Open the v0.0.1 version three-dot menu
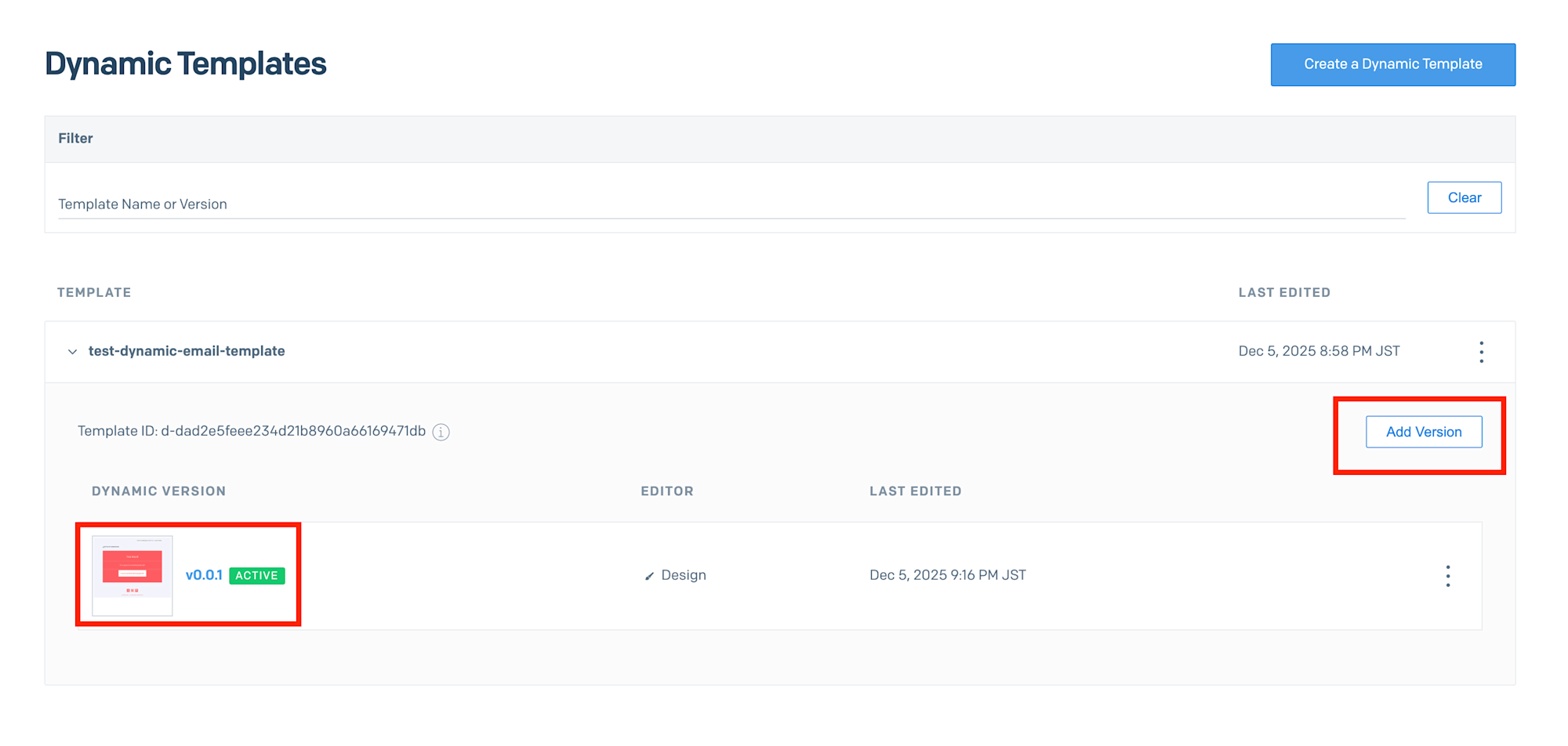The width and height of the screenshot is (1568, 746). 1447,576
